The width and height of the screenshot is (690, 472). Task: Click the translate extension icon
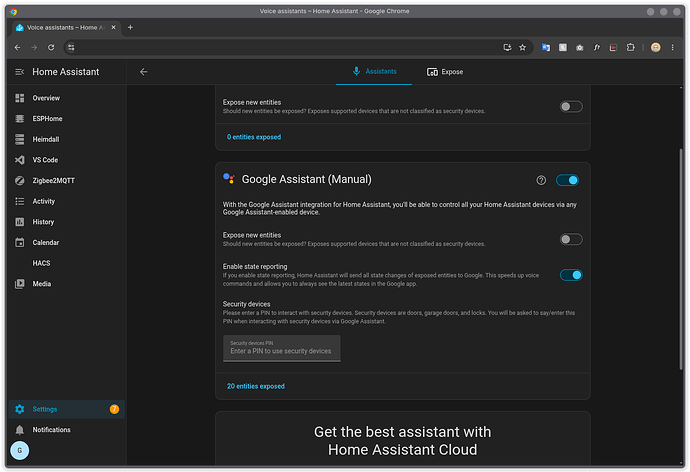[546, 48]
